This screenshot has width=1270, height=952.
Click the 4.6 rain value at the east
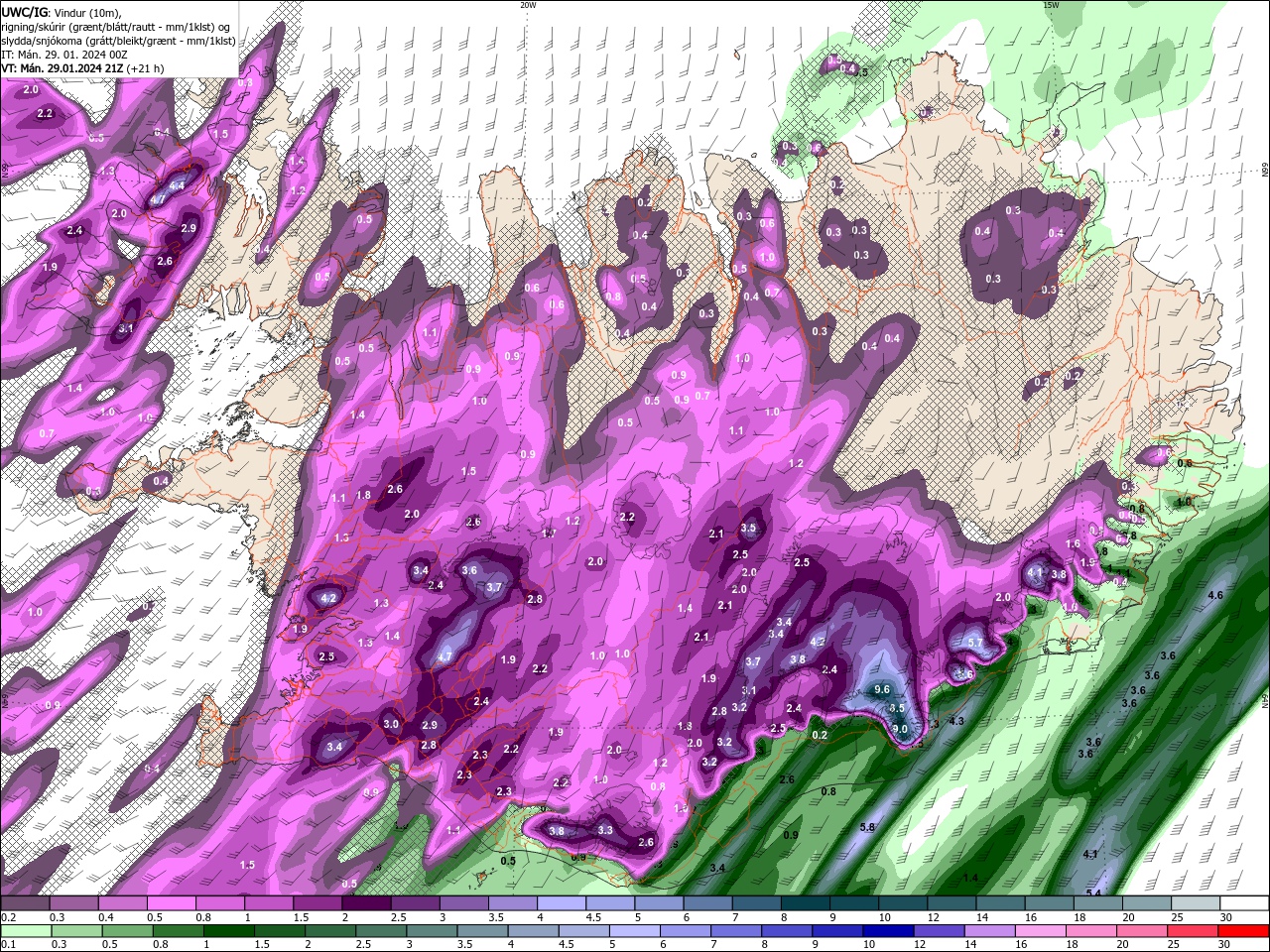coord(1214,594)
